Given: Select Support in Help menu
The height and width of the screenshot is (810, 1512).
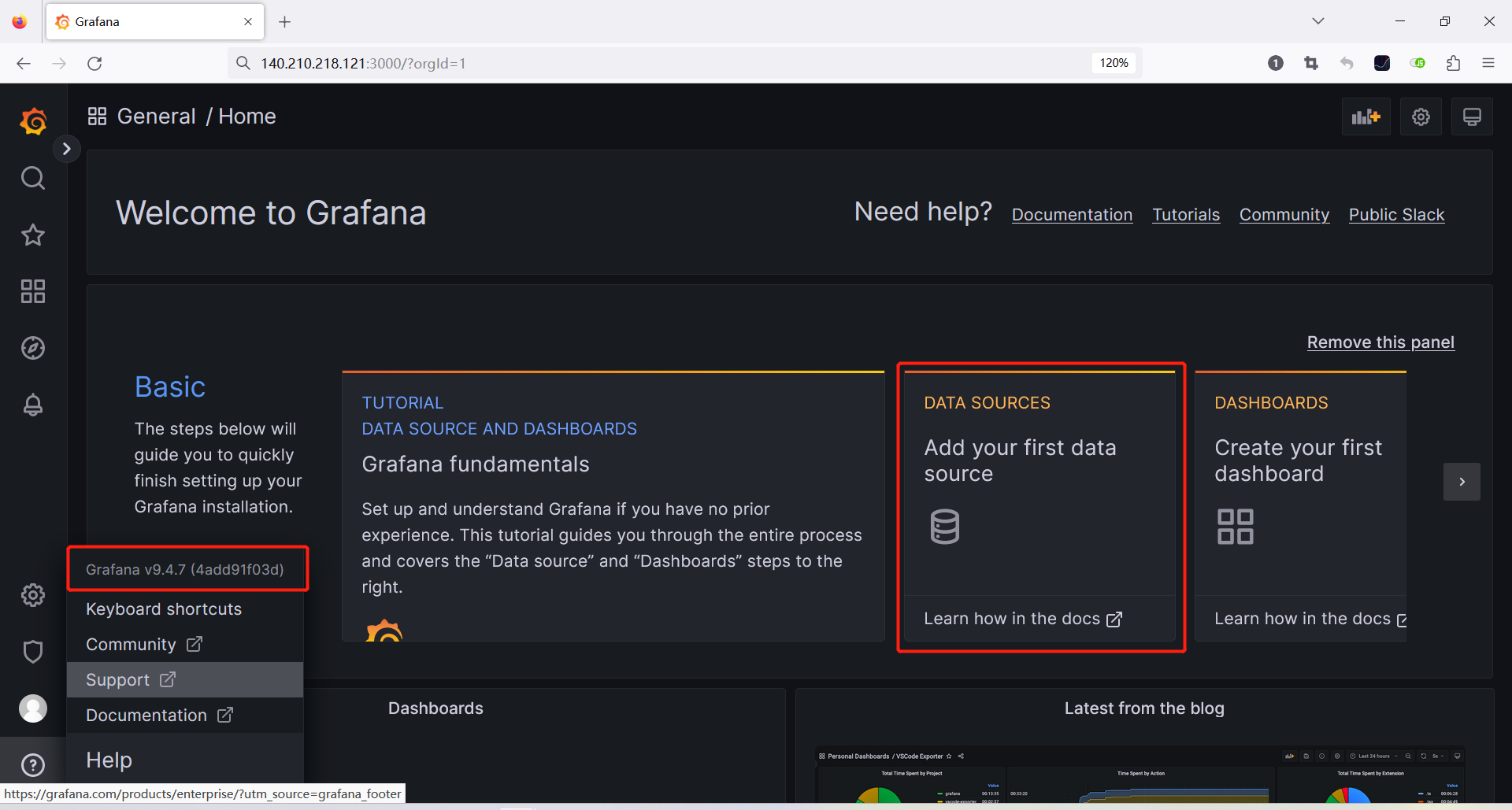Looking at the screenshot, I should coord(118,680).
